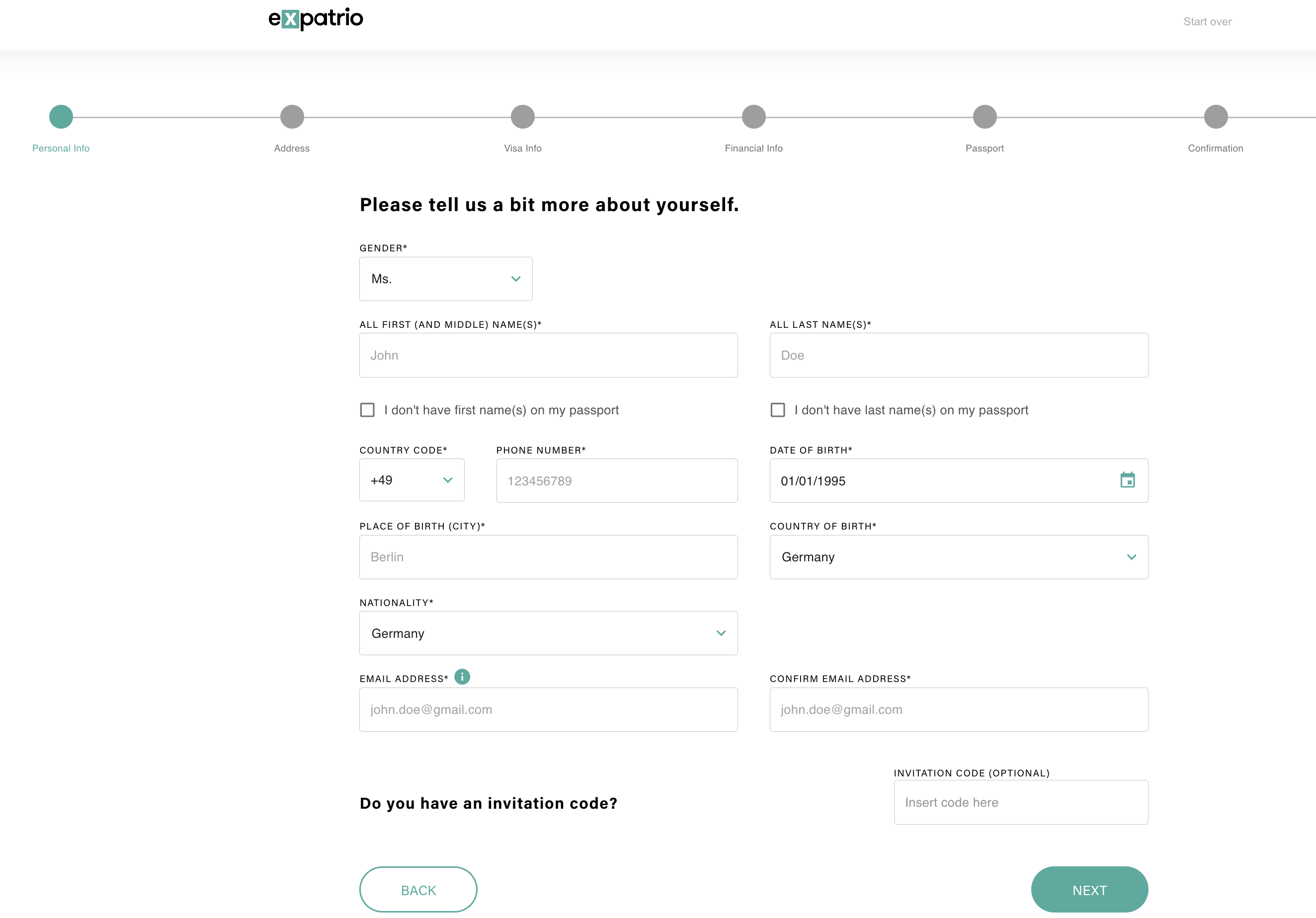The width and height of the screenshot is (1316, 918).
Task: Open the Gender dropdown showing Ms.
Action: (445, 279)
